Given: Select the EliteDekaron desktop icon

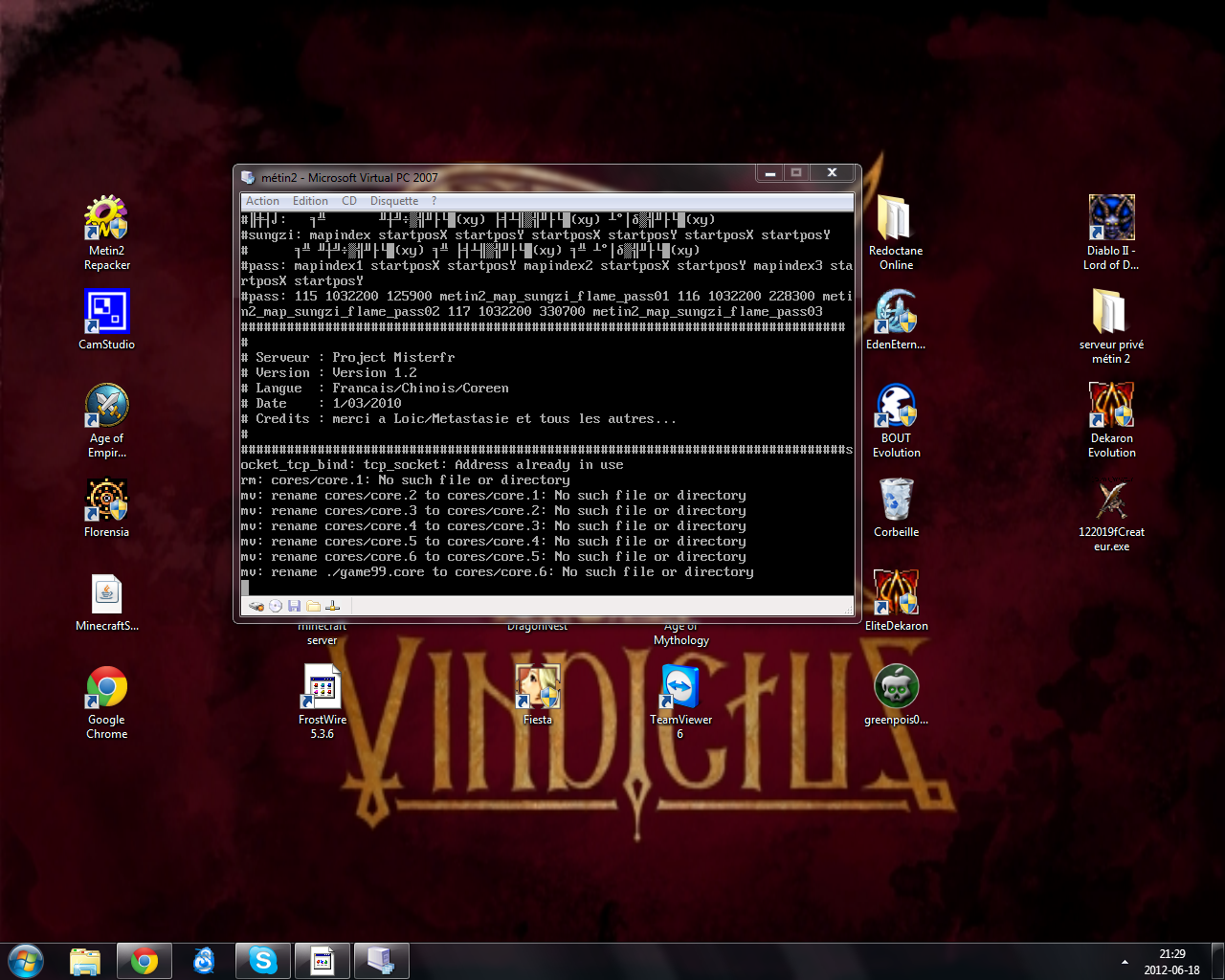Looking at the screenshot, I should coord(897,601).
